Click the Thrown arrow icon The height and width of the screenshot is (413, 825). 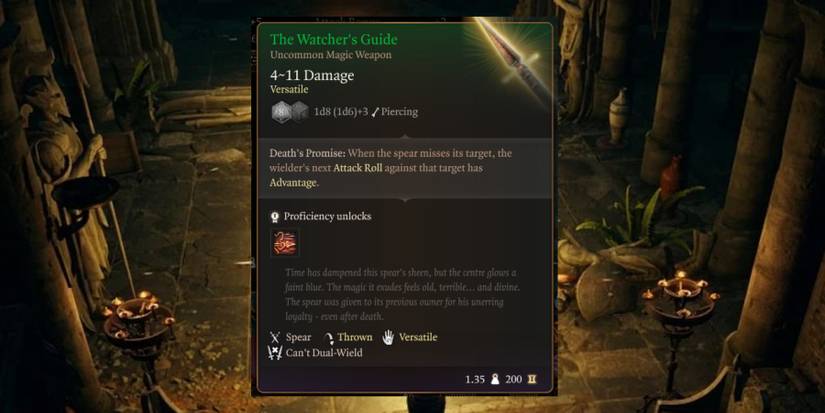pos(329,337)
